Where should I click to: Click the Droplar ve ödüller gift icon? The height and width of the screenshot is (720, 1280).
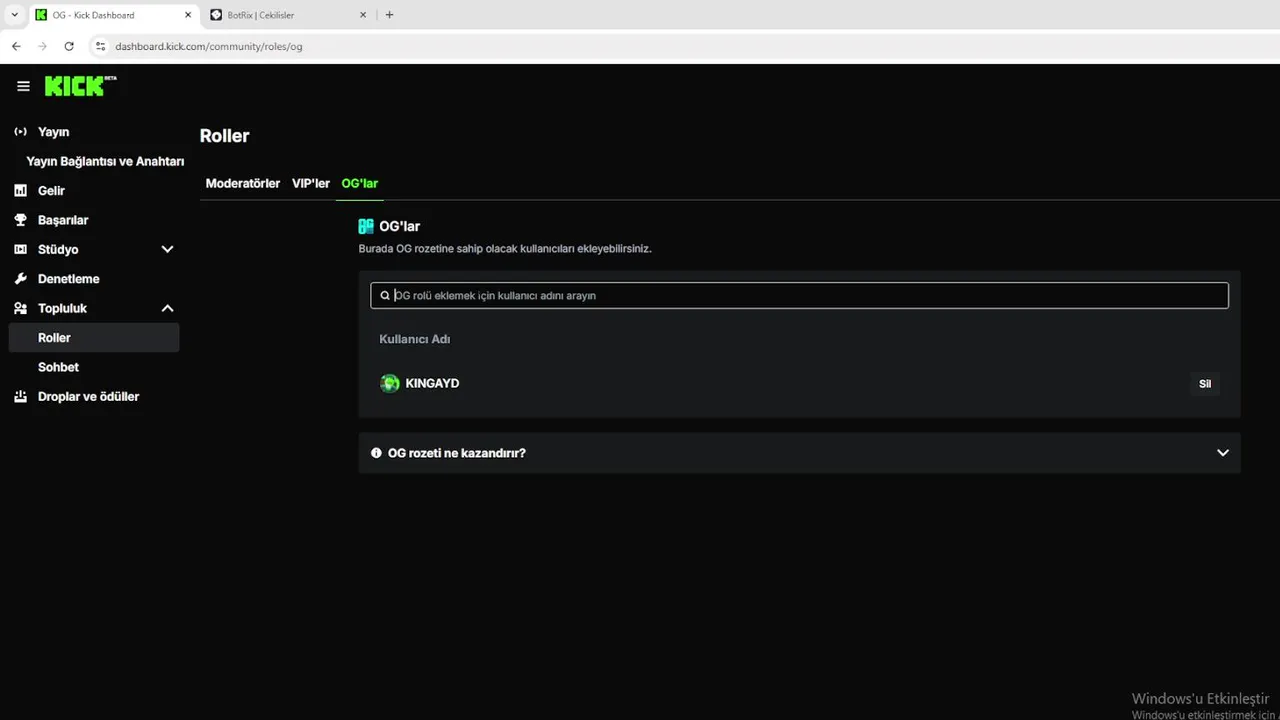(20, 397)
